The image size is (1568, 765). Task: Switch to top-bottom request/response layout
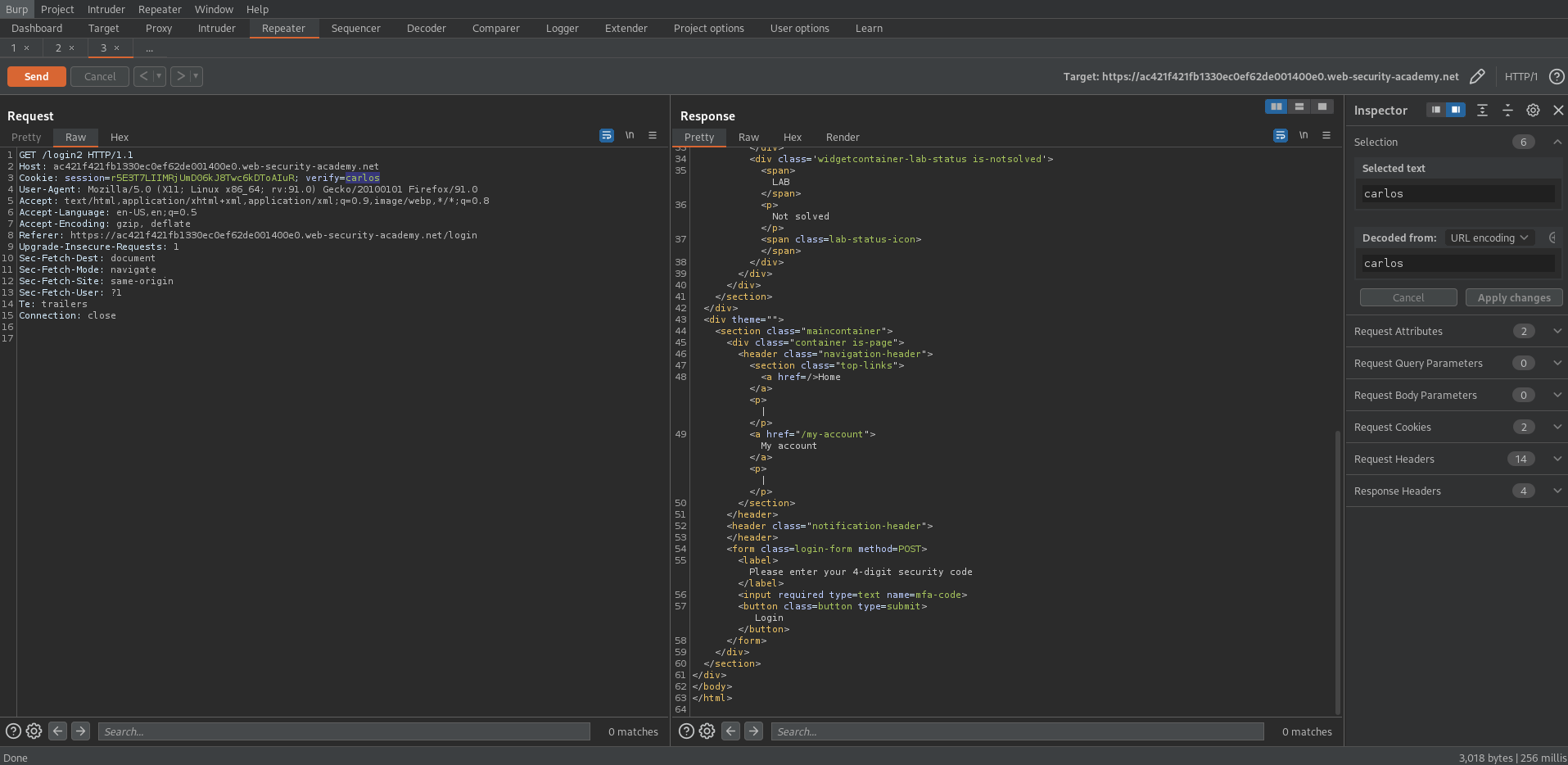click(1299, 106)
